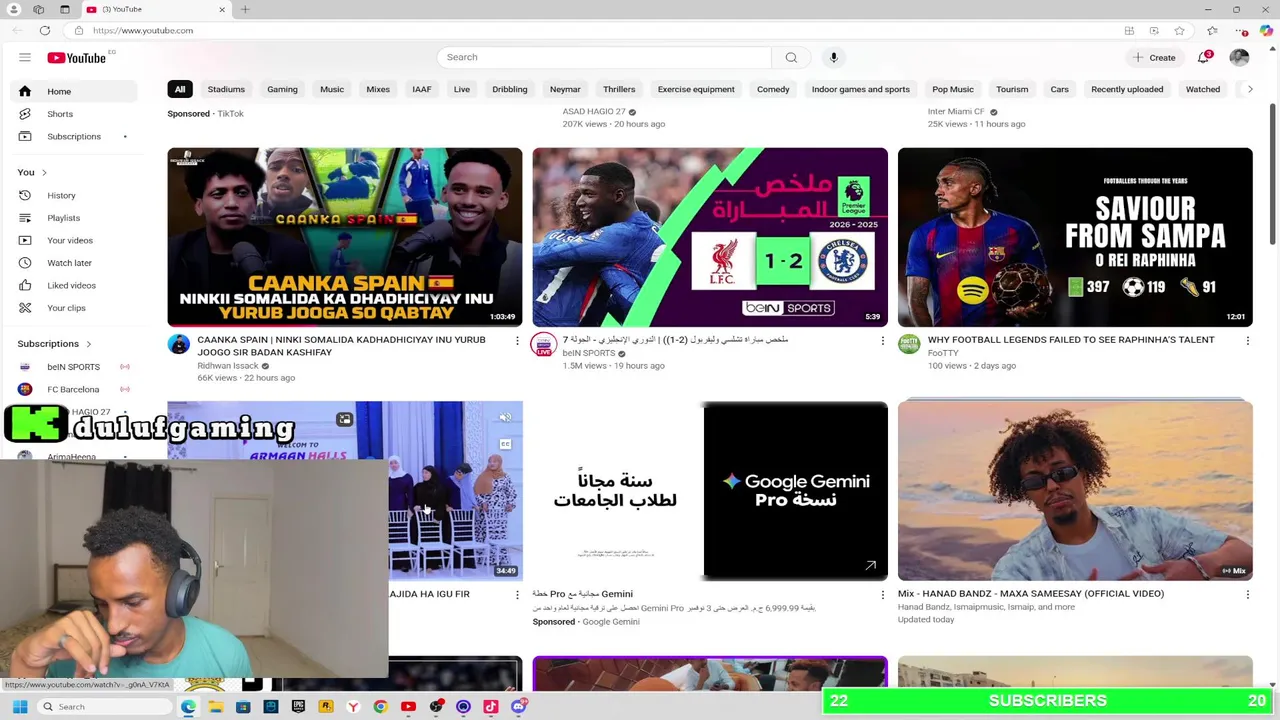
Task: Open Watch later in the sidebar
Action: pos(69,263)
